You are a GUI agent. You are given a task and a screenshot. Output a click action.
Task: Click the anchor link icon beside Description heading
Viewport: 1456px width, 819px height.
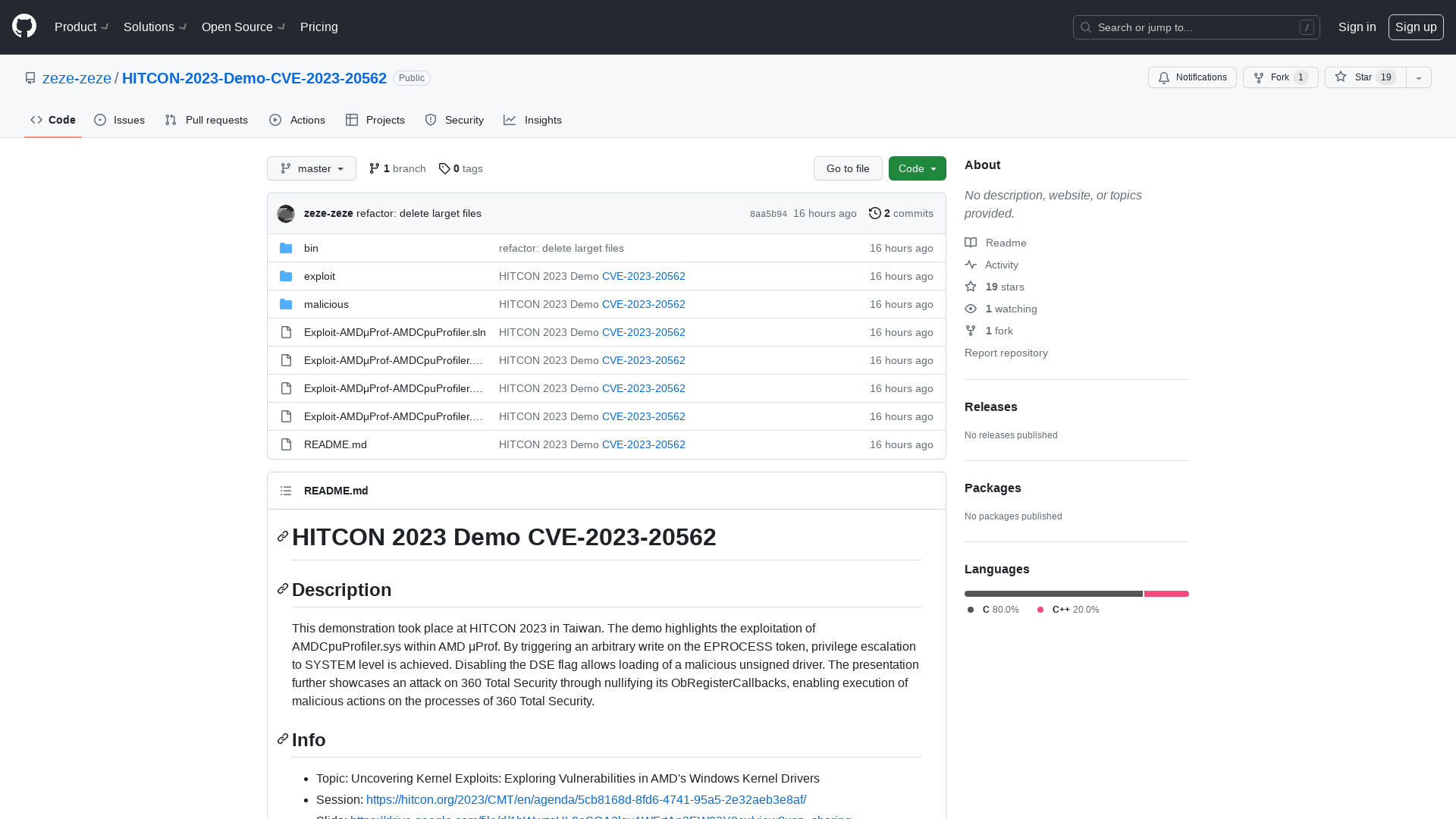point(283,589)
